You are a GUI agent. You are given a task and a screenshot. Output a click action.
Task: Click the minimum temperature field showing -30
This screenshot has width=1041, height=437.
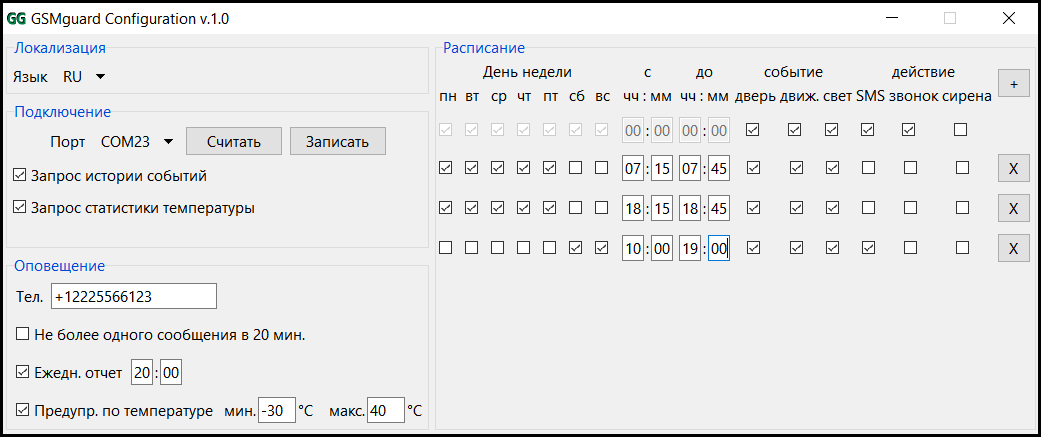point(276,410)
